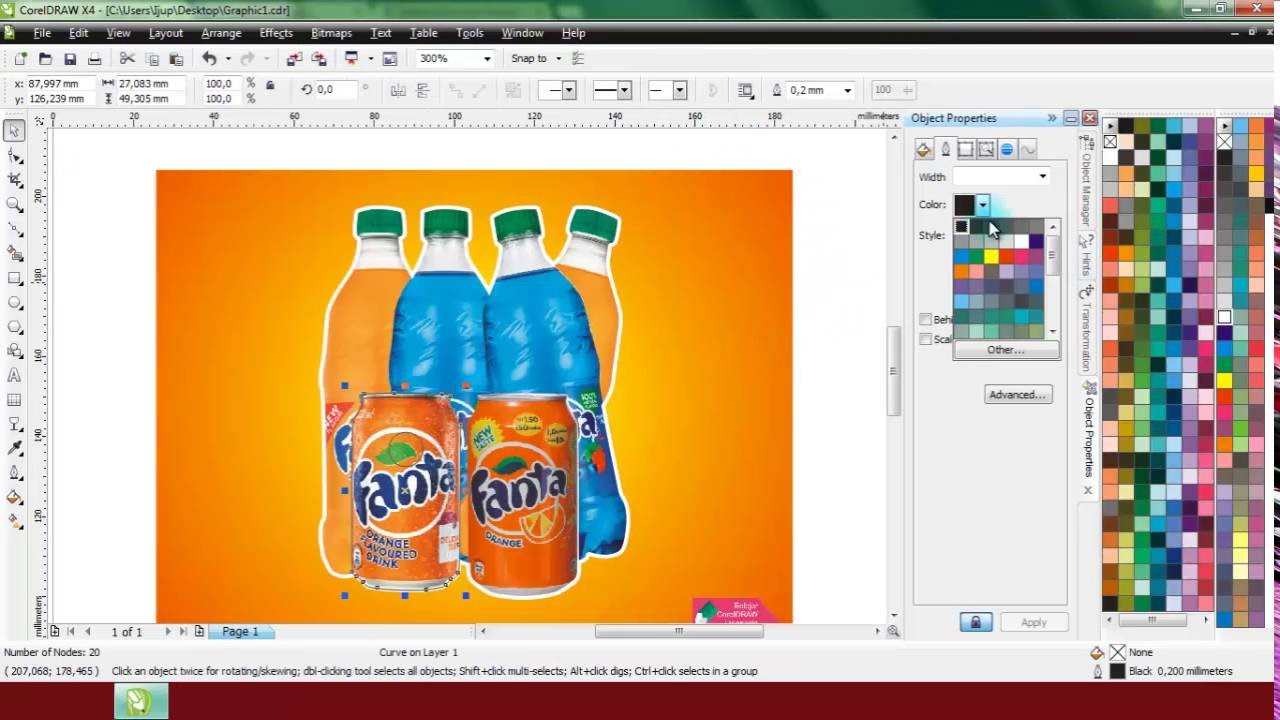Click the Windows taskbar application icon
Viewport: 1280px width, 720px height.
pos(141,701)
